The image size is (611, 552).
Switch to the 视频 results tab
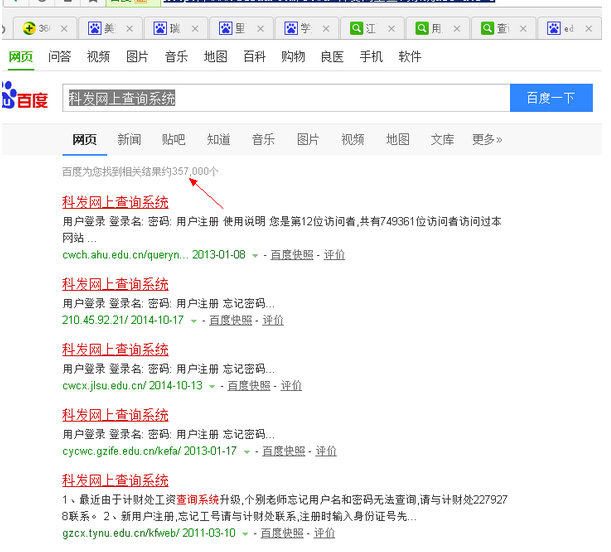353,139
